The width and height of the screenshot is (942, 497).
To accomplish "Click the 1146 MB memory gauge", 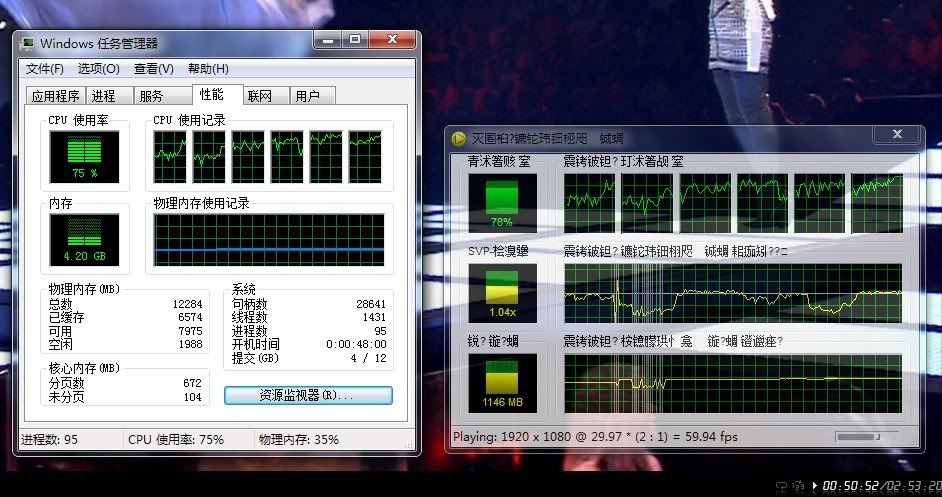I will tap(502, 382).
